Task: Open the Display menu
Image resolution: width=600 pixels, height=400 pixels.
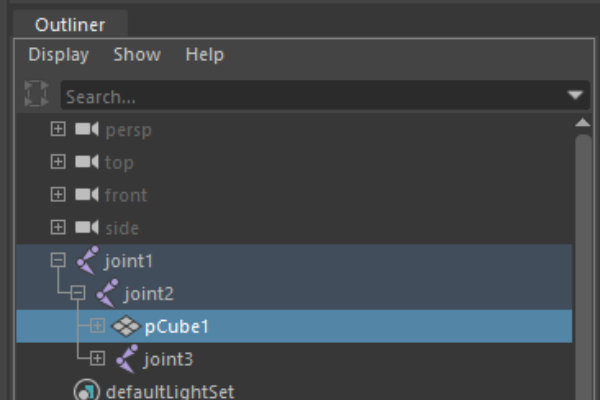Action: pyautogui.click(x=59, y=54)
